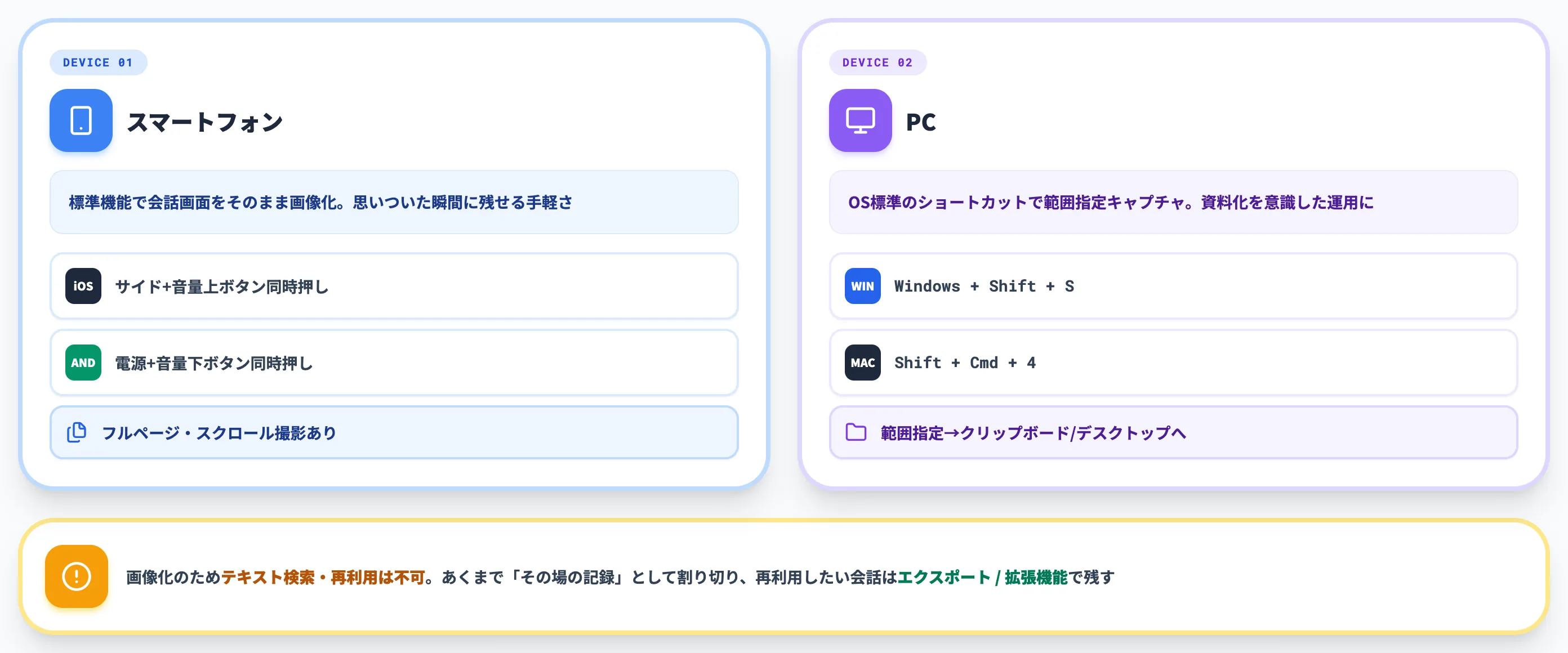1568x653 pixels.
Task: Select the Shift + Cmd + 4 row
Action: point(1173,363)
